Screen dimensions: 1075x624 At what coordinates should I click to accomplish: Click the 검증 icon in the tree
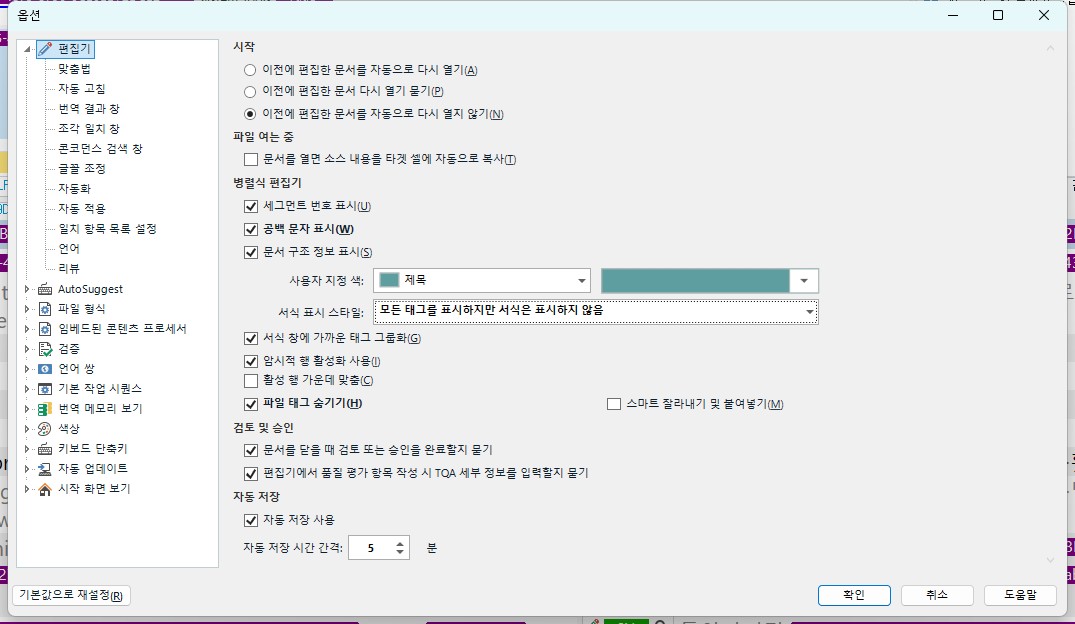point(45,349)
